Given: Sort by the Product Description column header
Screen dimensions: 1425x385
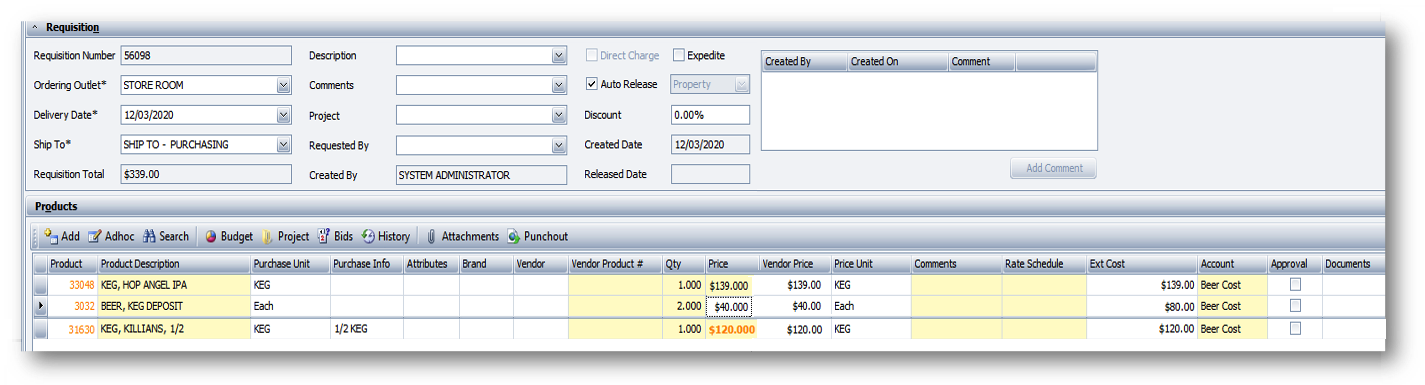Looking at the screenshot, I should [174, 264].
